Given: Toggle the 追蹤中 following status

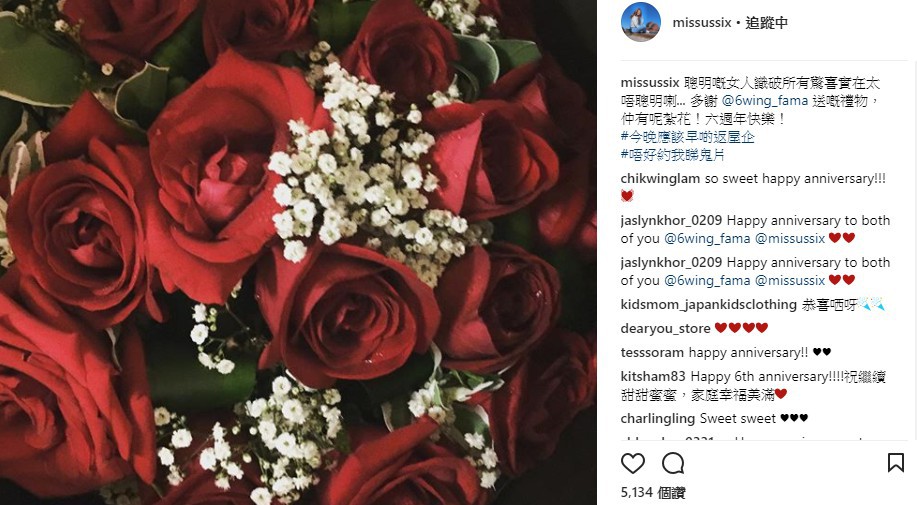Looking at the screenshot, I should click(767, 23).
